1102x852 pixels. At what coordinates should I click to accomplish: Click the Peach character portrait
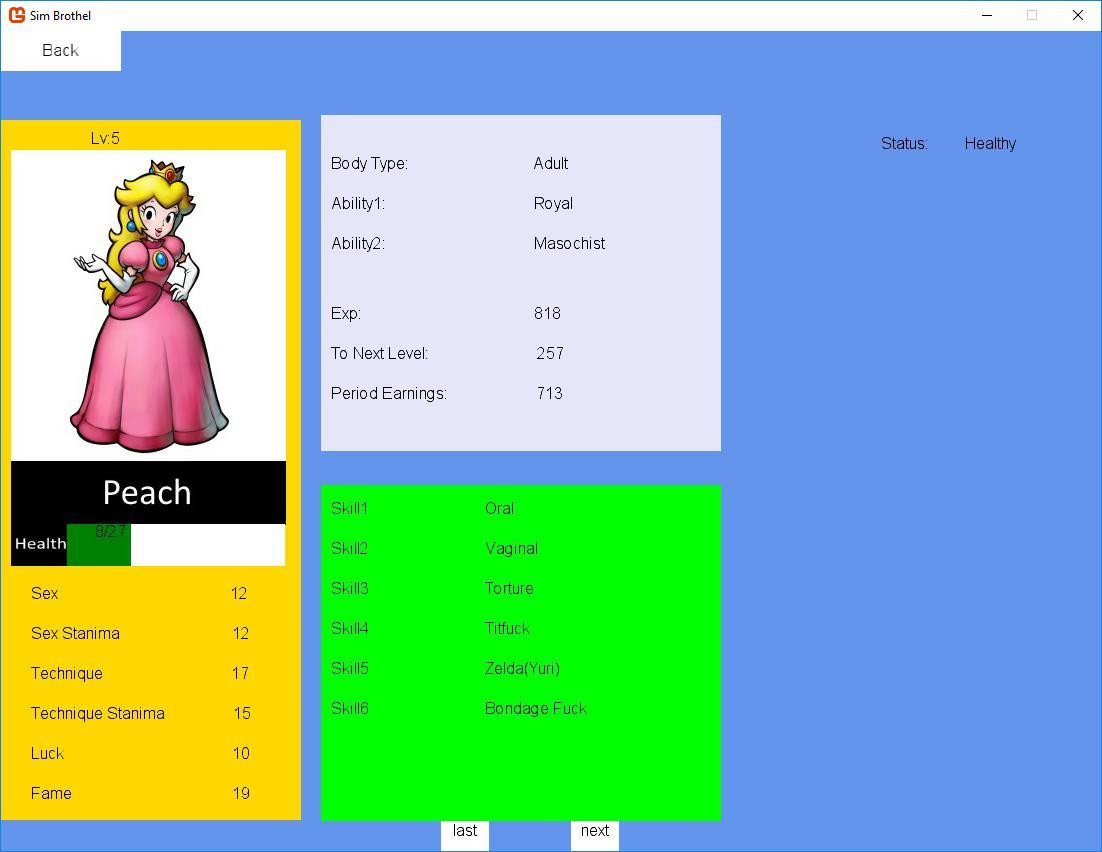click(x=148, y=306)
